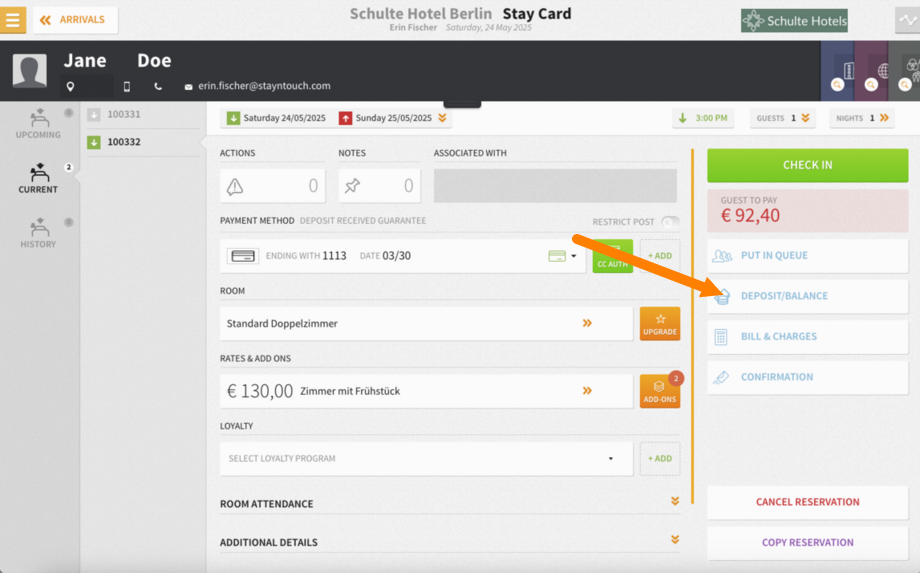Select reservation 100332
Image resolution: width=920 pixels, height=573 pixels.
[142, 142]
